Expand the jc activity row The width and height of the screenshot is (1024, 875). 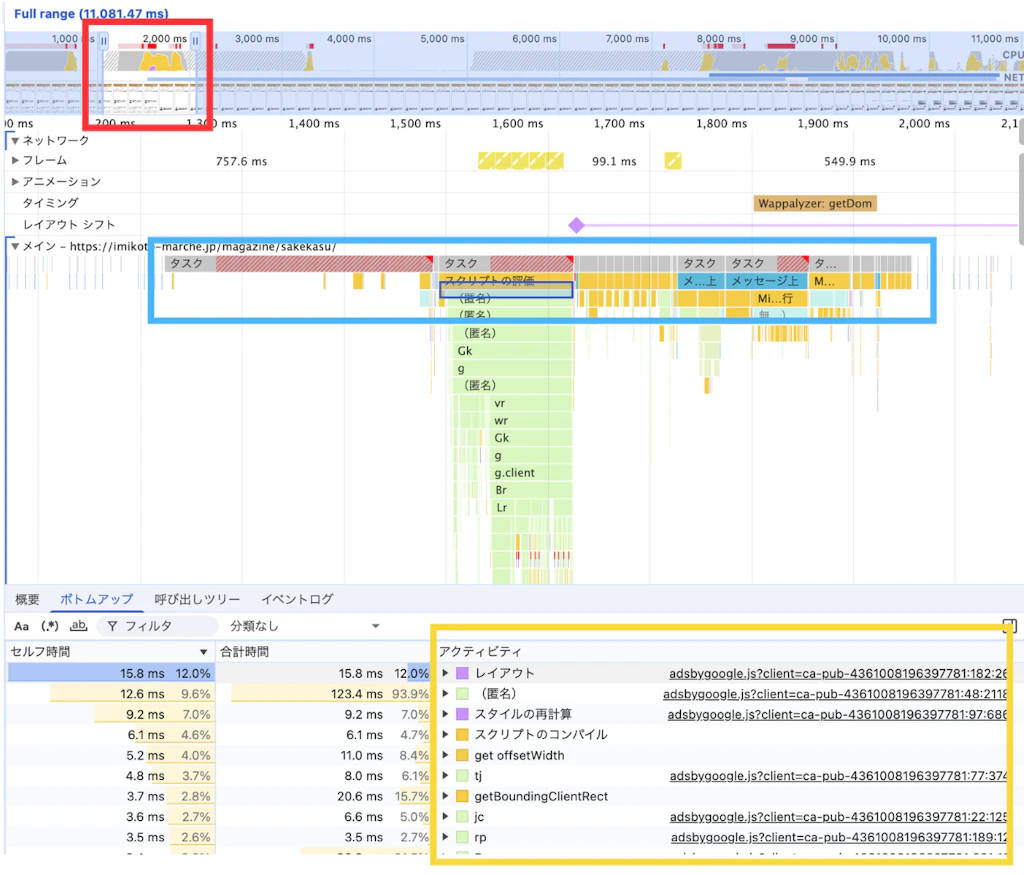pos(445,817)
